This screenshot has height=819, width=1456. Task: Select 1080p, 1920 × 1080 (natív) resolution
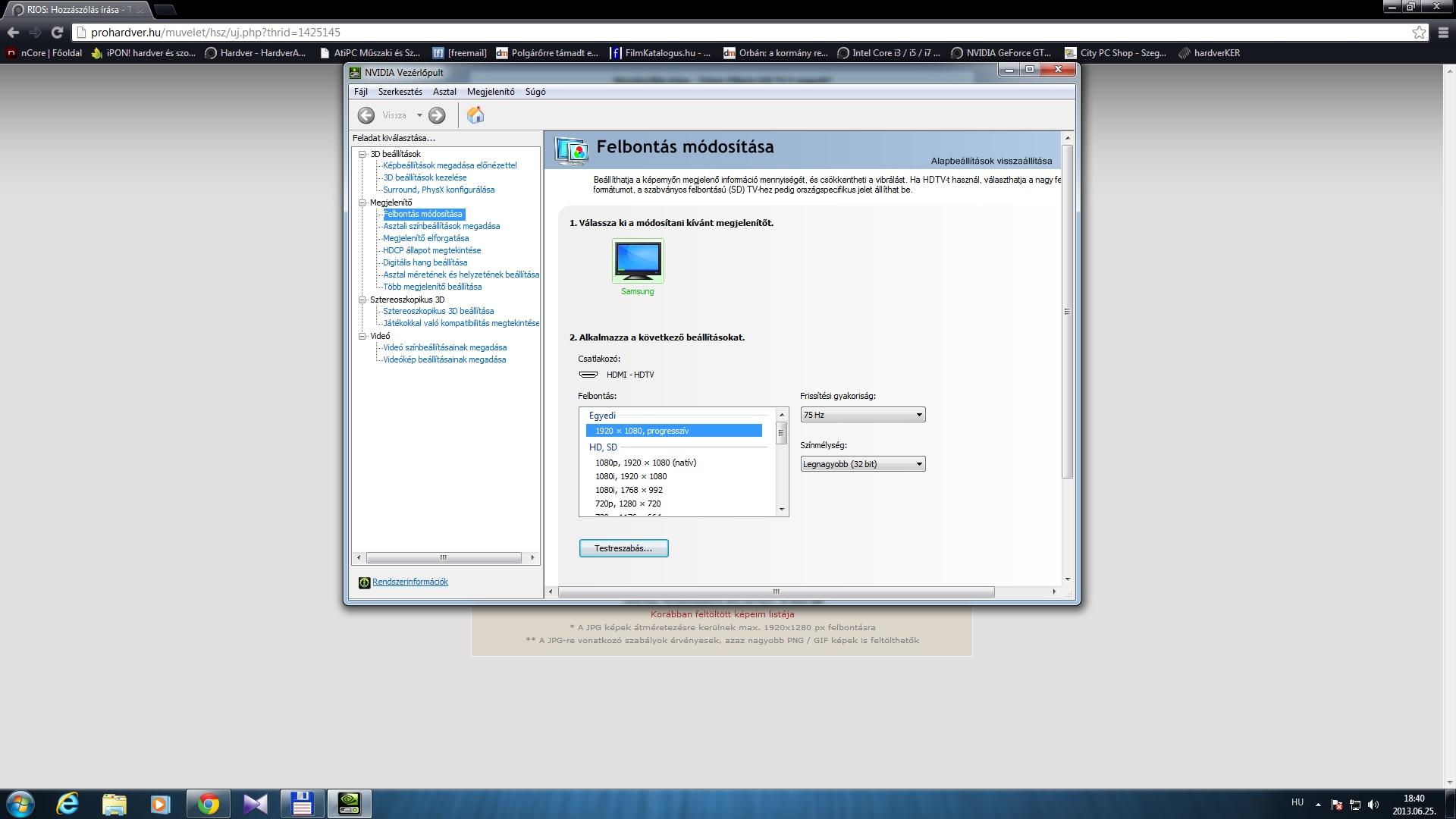click(645, 463)
